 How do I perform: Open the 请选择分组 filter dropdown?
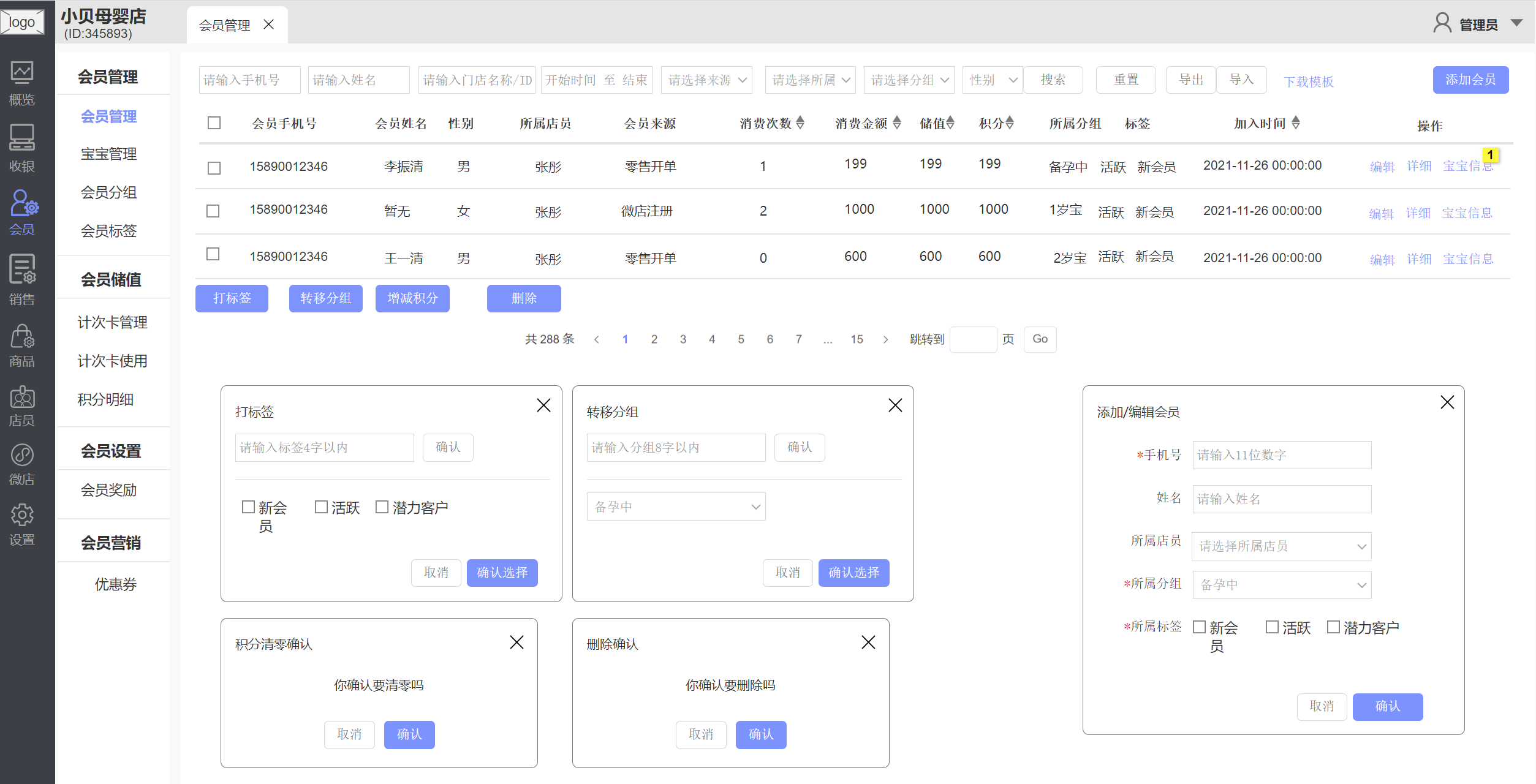[x=909, y=80]
